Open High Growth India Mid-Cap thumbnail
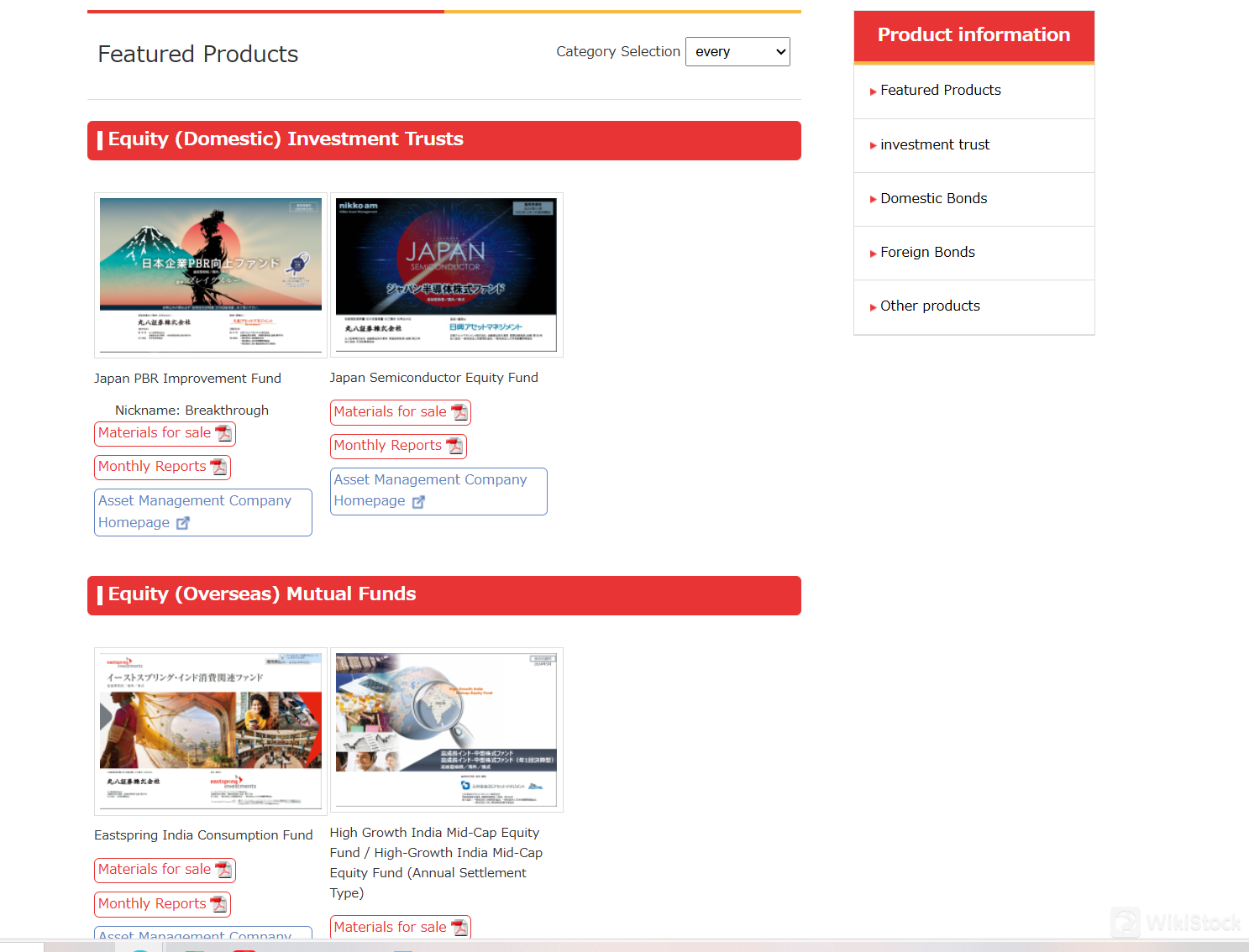 coord(446,730)
